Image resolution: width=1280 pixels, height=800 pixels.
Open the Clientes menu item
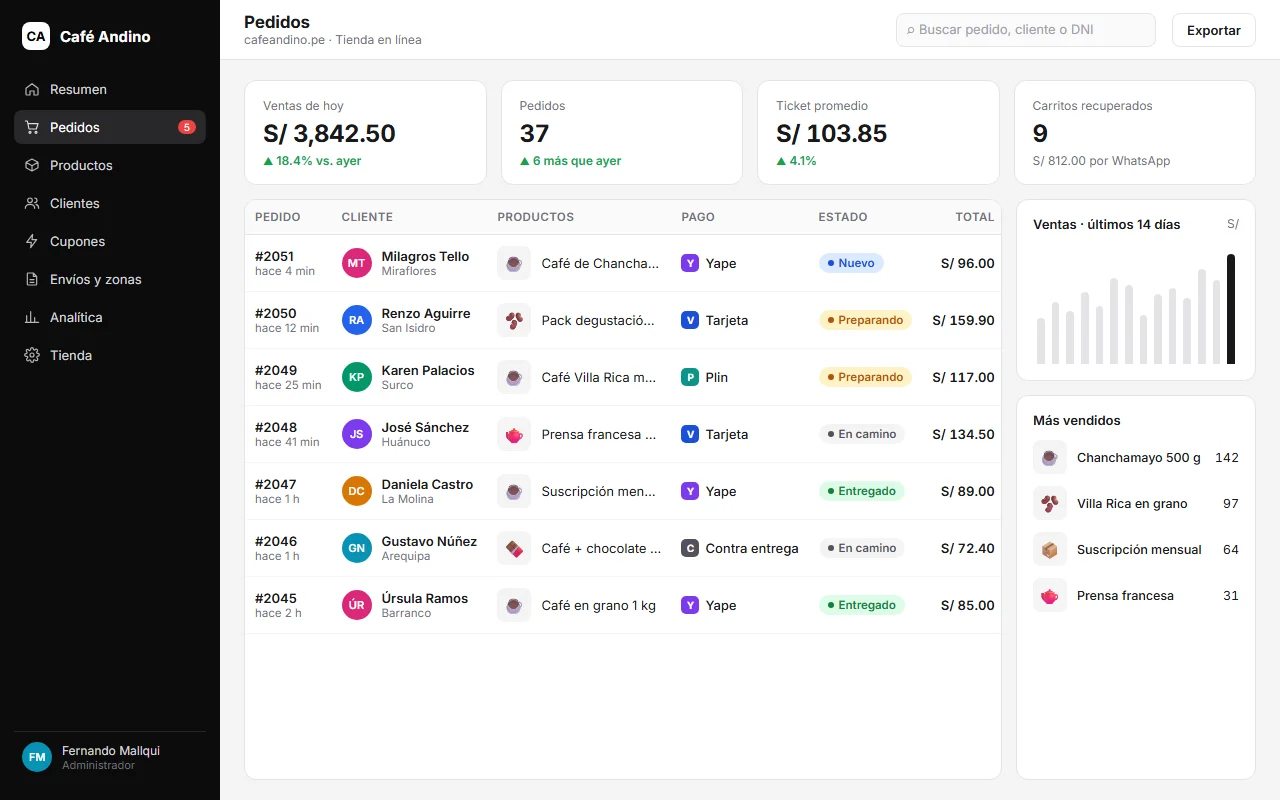point(110,203)
